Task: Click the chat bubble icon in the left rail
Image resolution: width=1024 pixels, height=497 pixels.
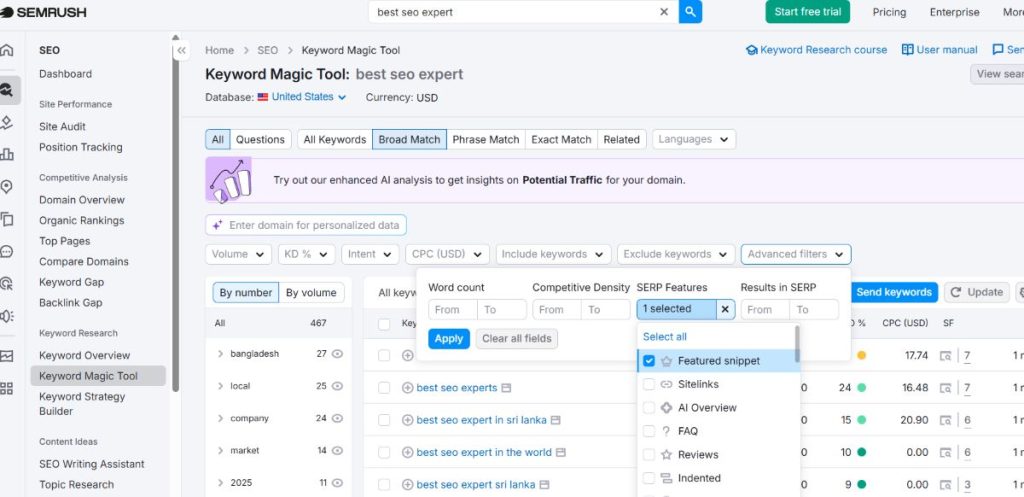Action: [x=7, y=251]
